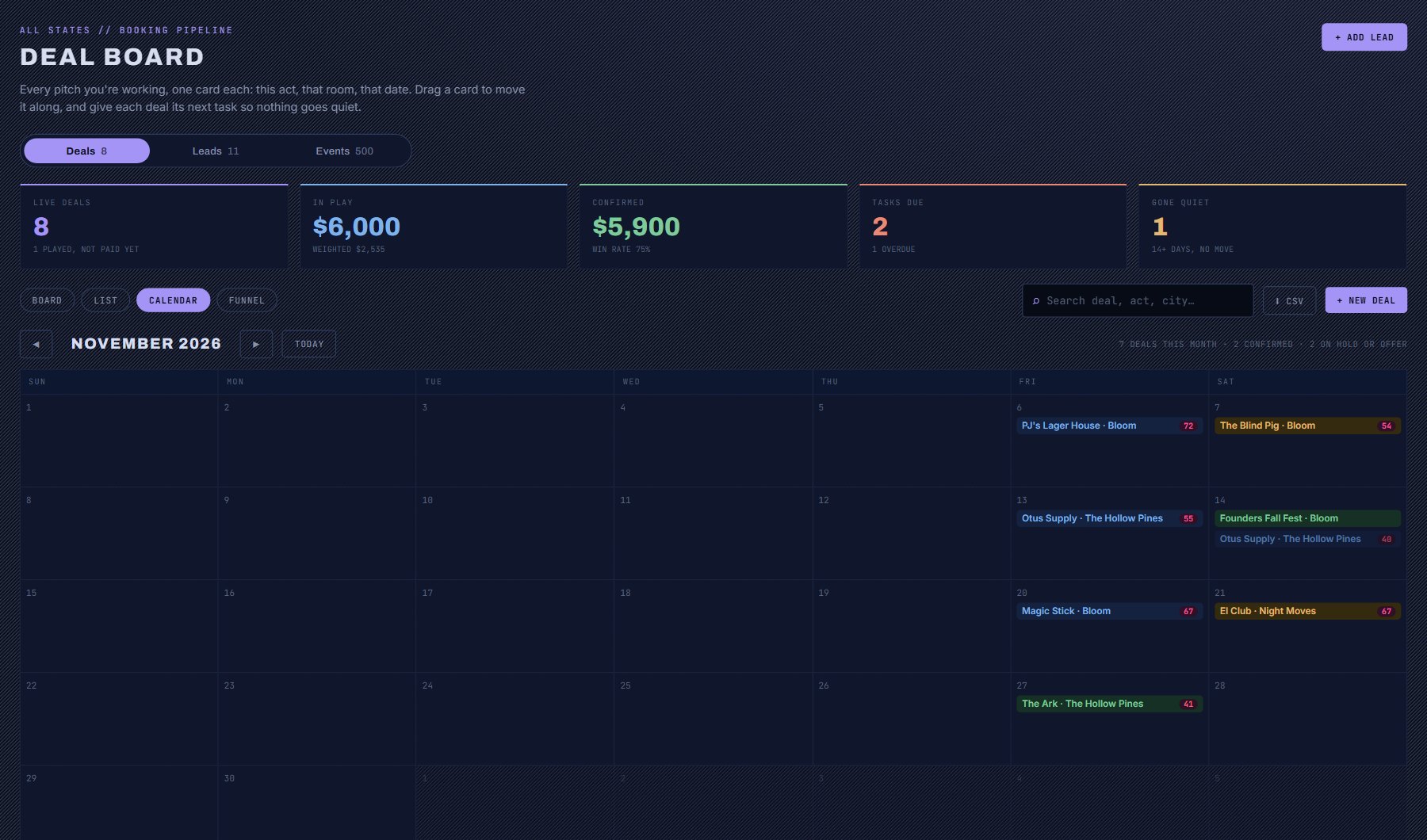Open Magic Stick · Bloom deal
The height and width of the screenshot is (840, 1427).
coord(1109,611)
